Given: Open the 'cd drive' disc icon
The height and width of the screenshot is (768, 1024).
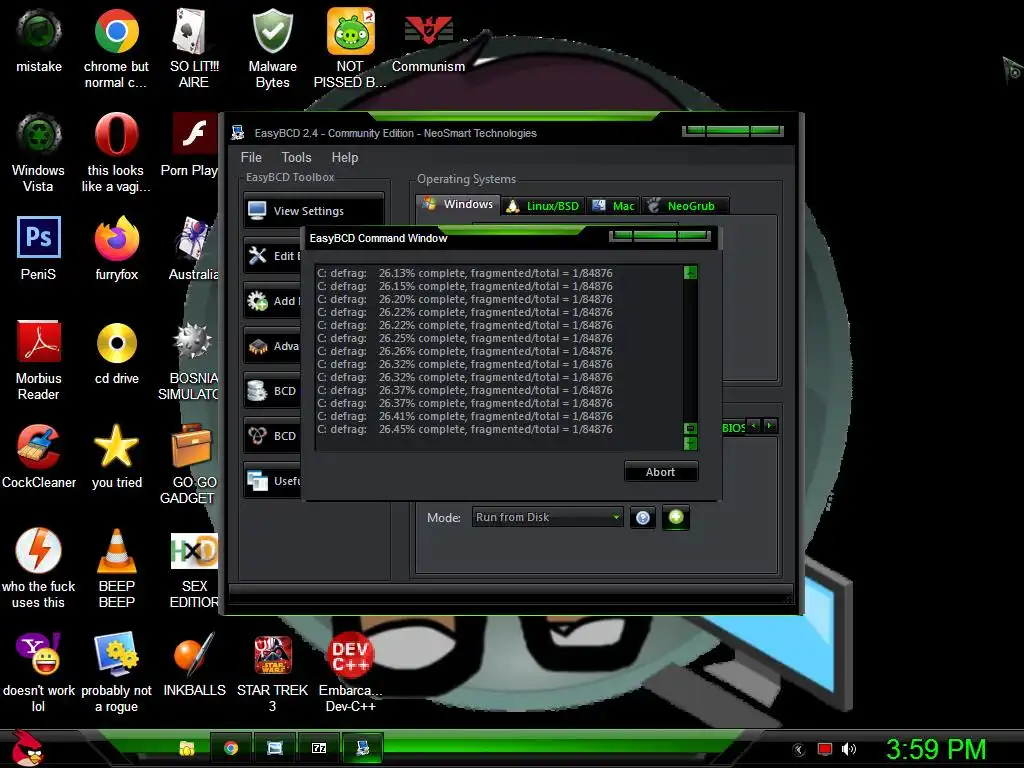Looking at the screenshot, I should pos(116,353).
